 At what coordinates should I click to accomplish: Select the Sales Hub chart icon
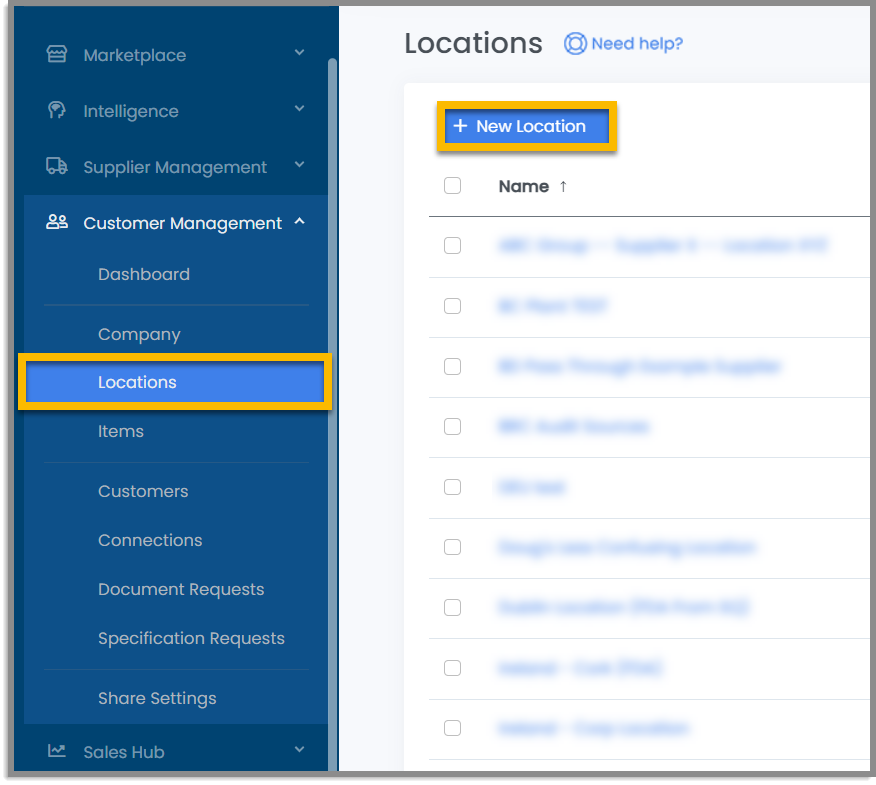click(57, 750)
